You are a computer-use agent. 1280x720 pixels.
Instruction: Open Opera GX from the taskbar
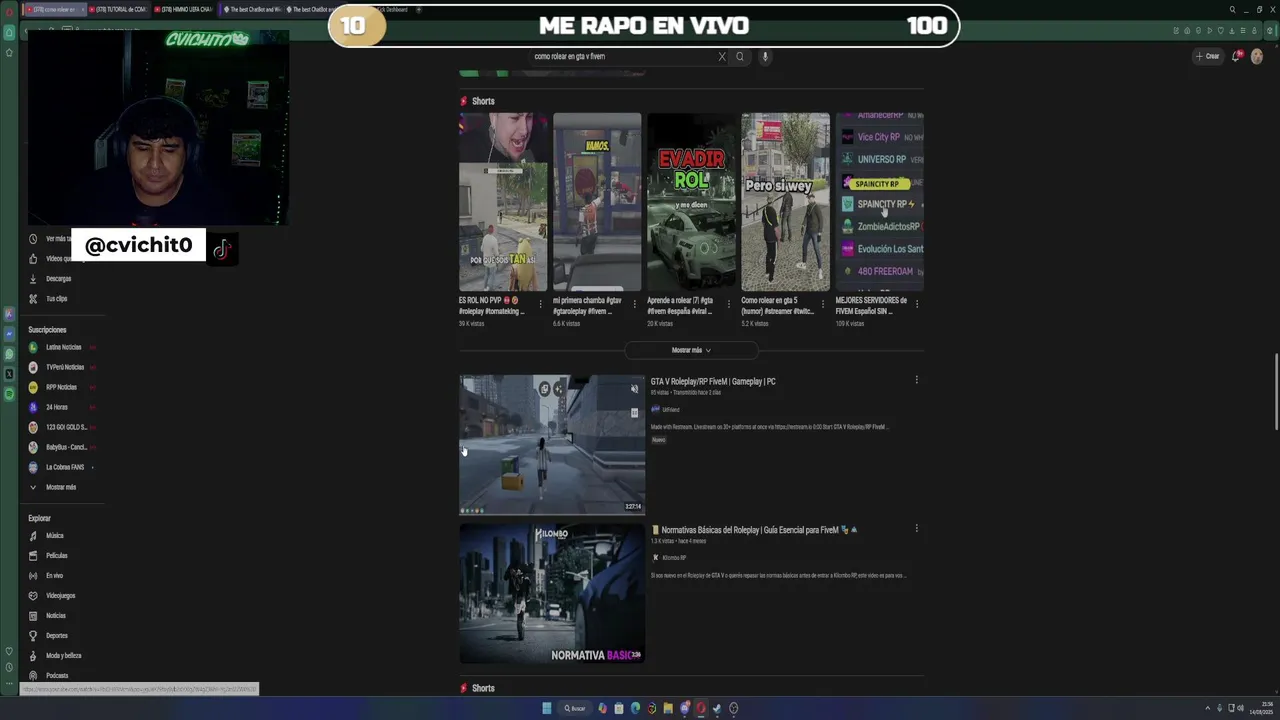pos(700,708)
